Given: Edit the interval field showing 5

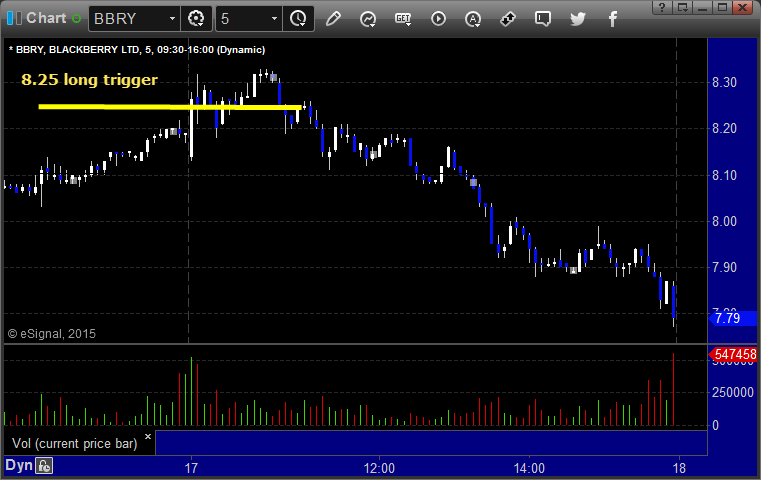Looking at the screenshot, I should [243, 19].
